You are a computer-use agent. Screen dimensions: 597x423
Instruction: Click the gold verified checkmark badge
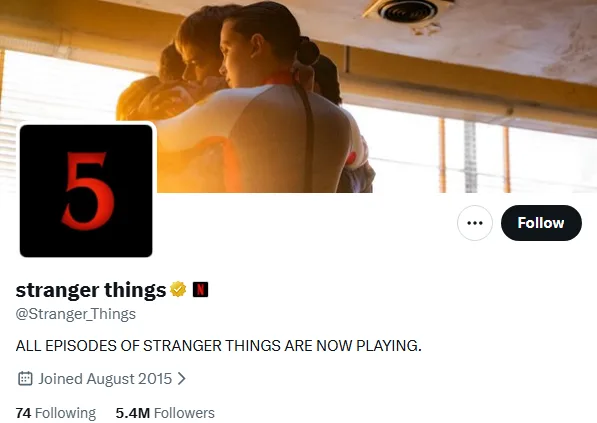[x=178, y=289]
